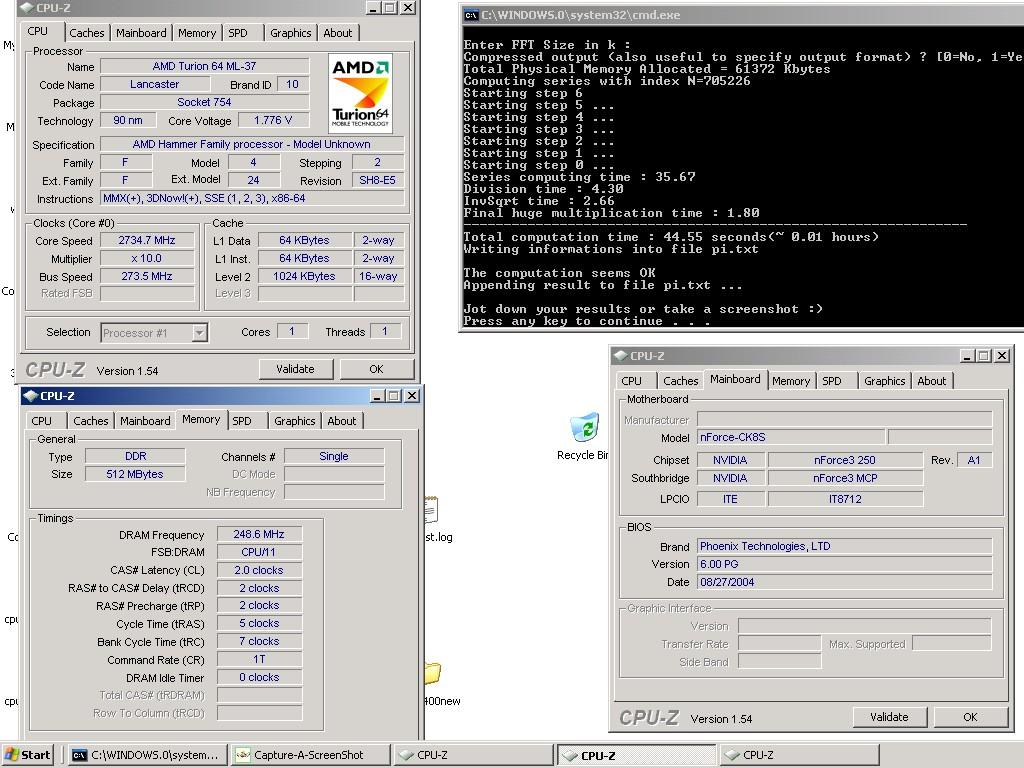Open About tab in Memory CPU-Z window

pyautogui.click(x=342, y=421)
